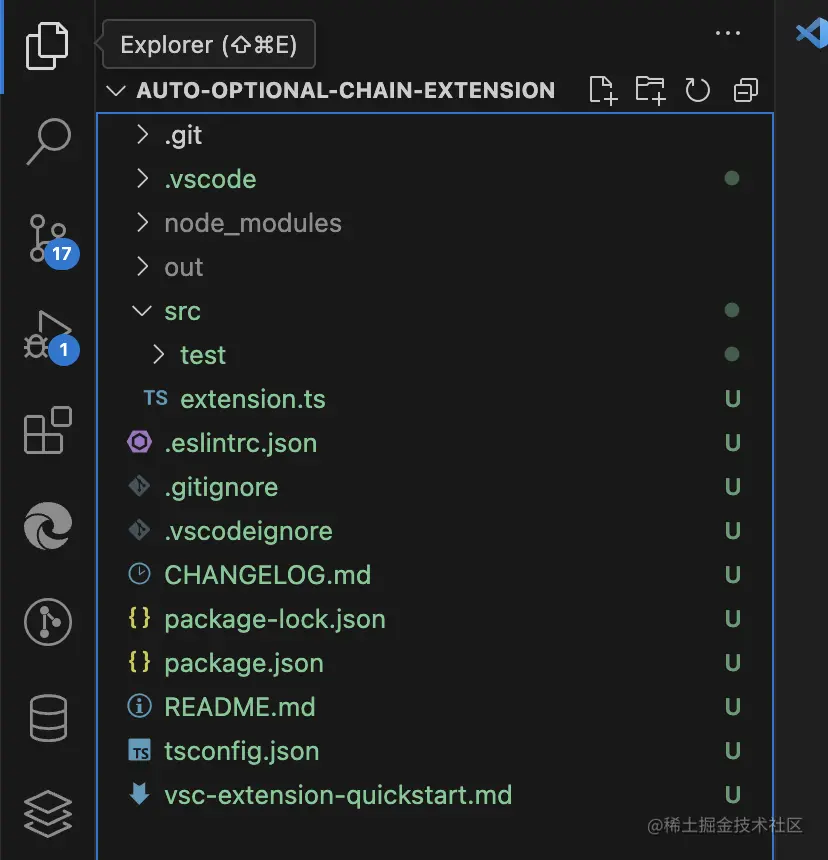Image resolution: width=828 pixels, height=860 pixels.
Task: Open tsconfig.json file
Action: [435, 751]
